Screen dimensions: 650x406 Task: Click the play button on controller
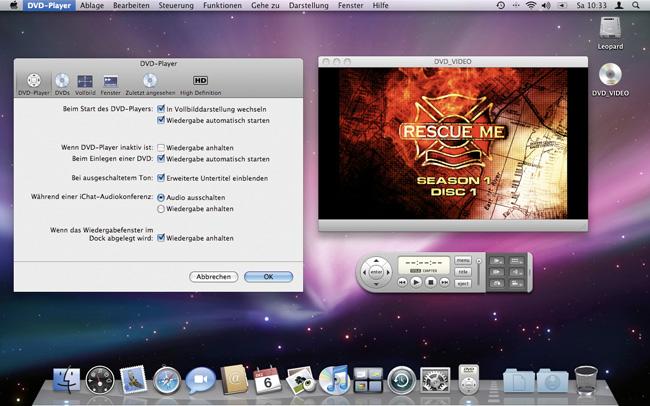tap(416, 282)
